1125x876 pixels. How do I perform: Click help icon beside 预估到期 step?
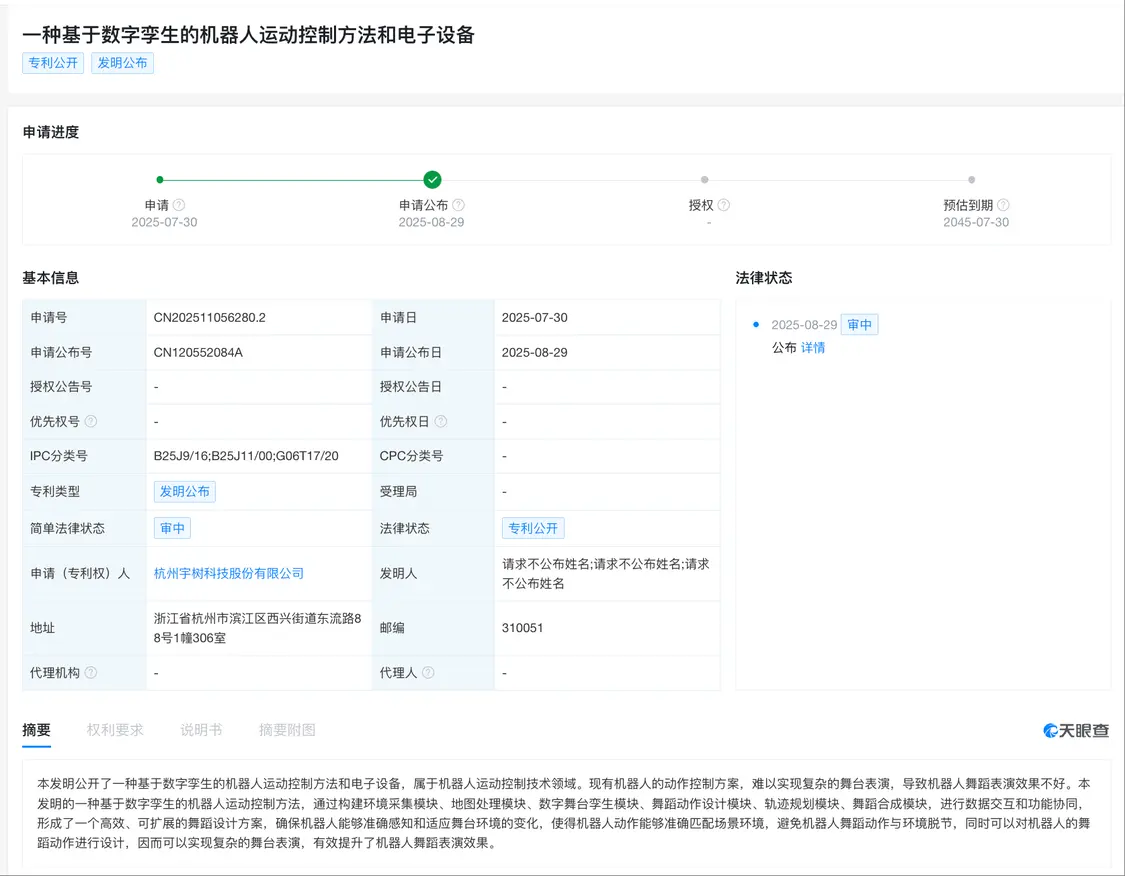tap(1002, 204)
